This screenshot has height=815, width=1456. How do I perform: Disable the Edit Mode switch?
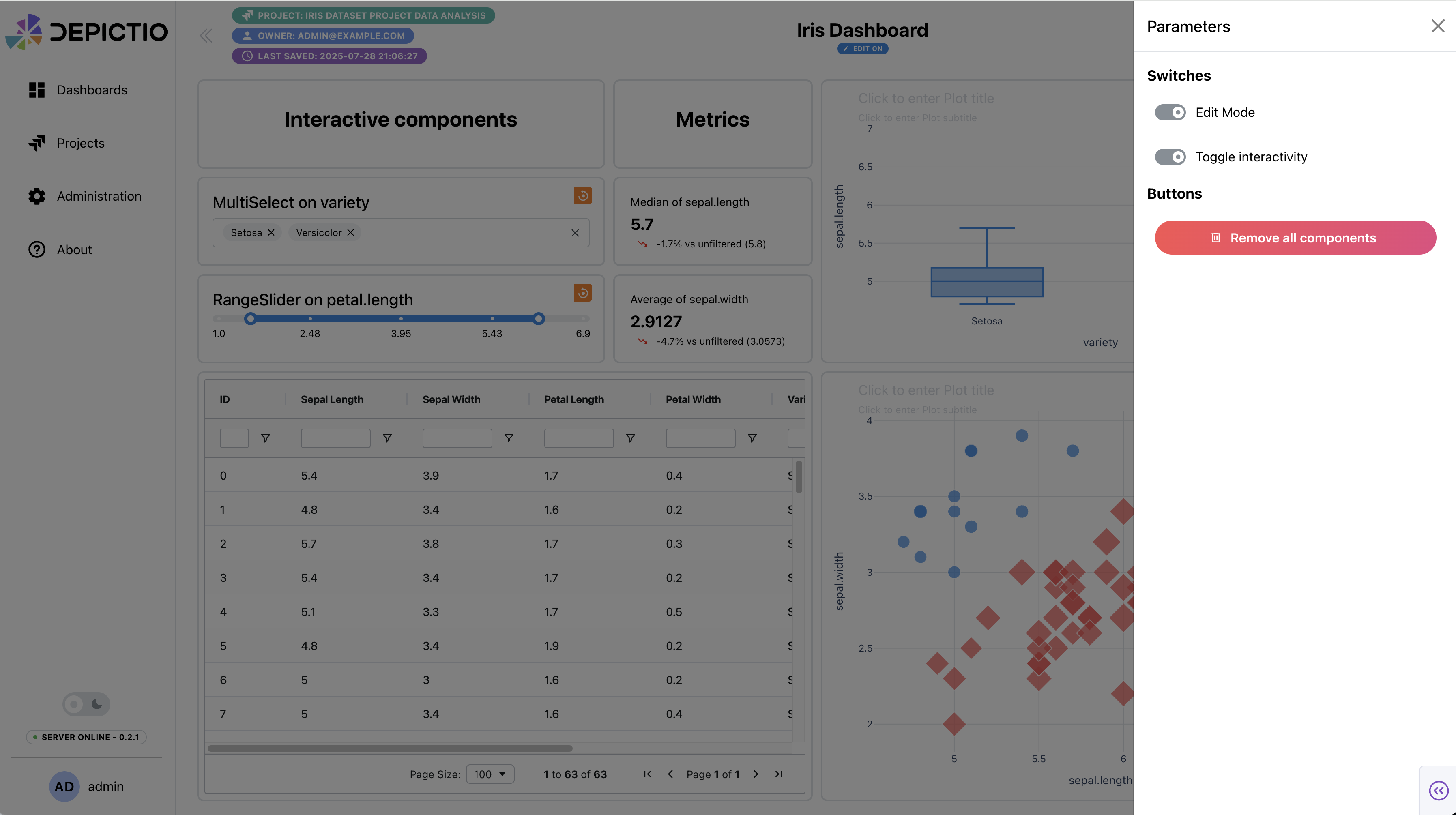coord(1170,112)
